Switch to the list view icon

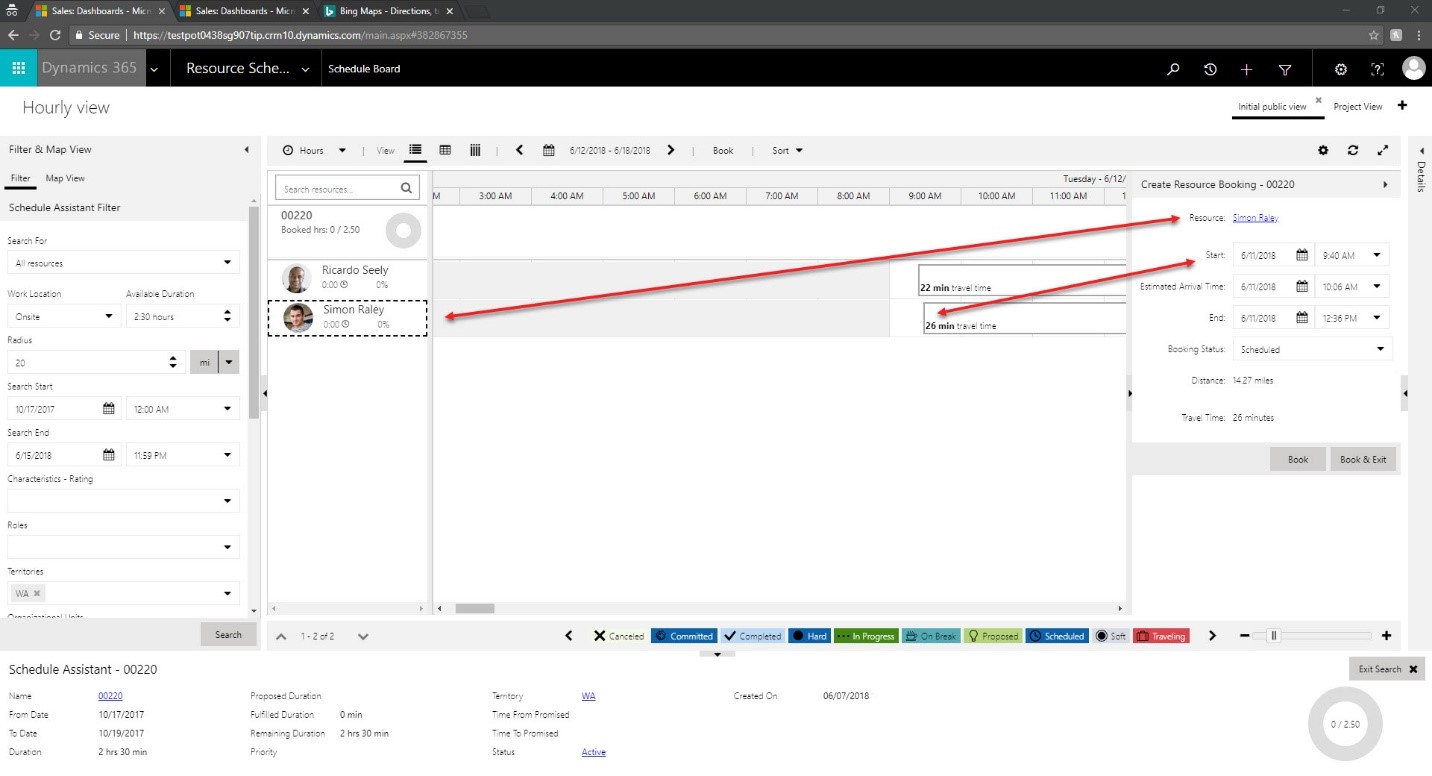[415, 150]
